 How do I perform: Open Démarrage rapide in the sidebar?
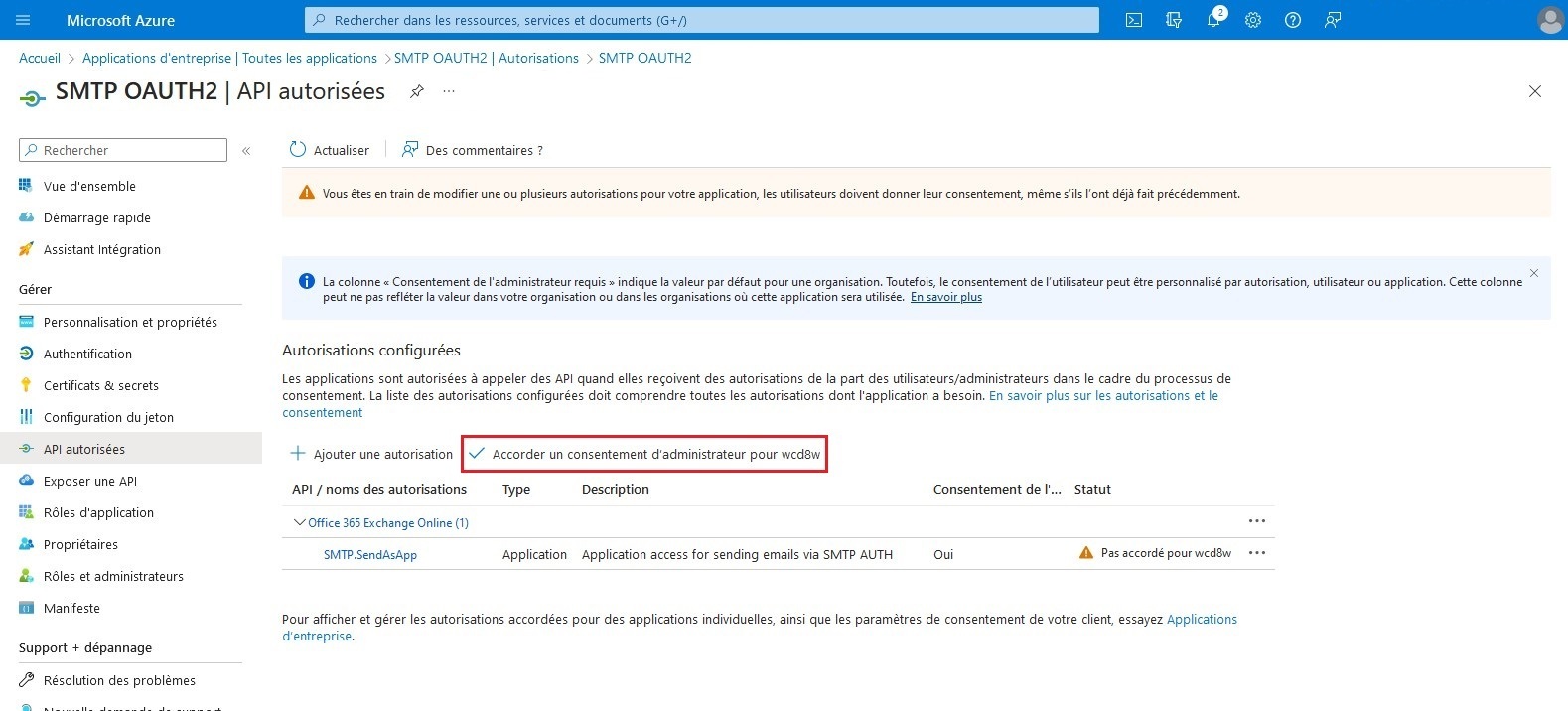[x=97, y=217]
